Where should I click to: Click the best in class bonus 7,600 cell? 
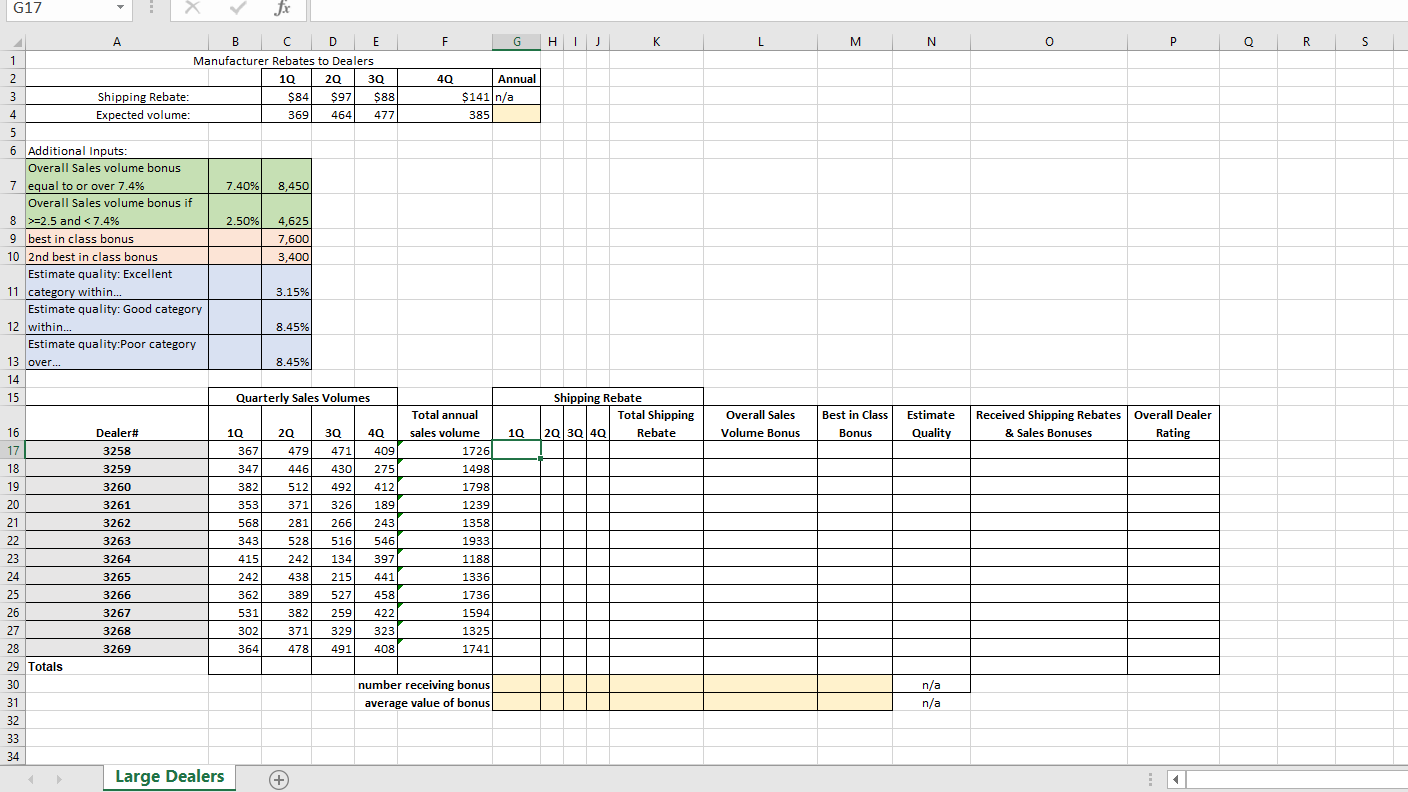(286, 238)
